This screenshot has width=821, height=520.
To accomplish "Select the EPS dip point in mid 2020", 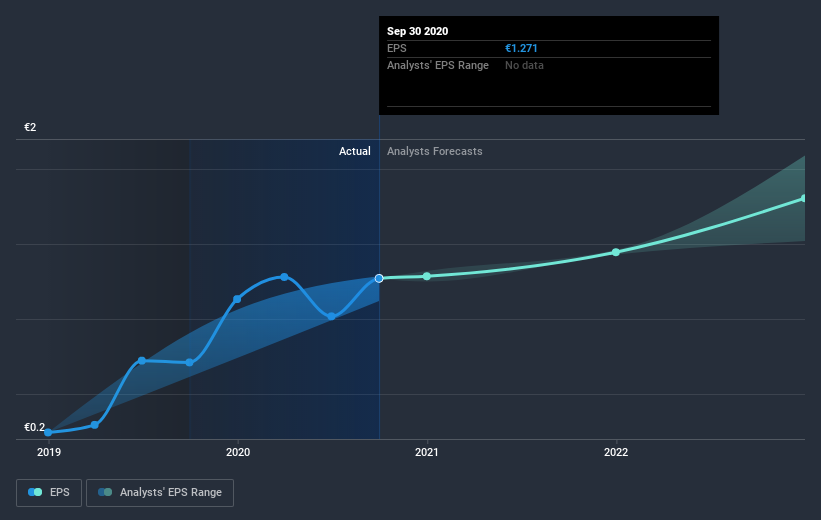I will (331, 316).
